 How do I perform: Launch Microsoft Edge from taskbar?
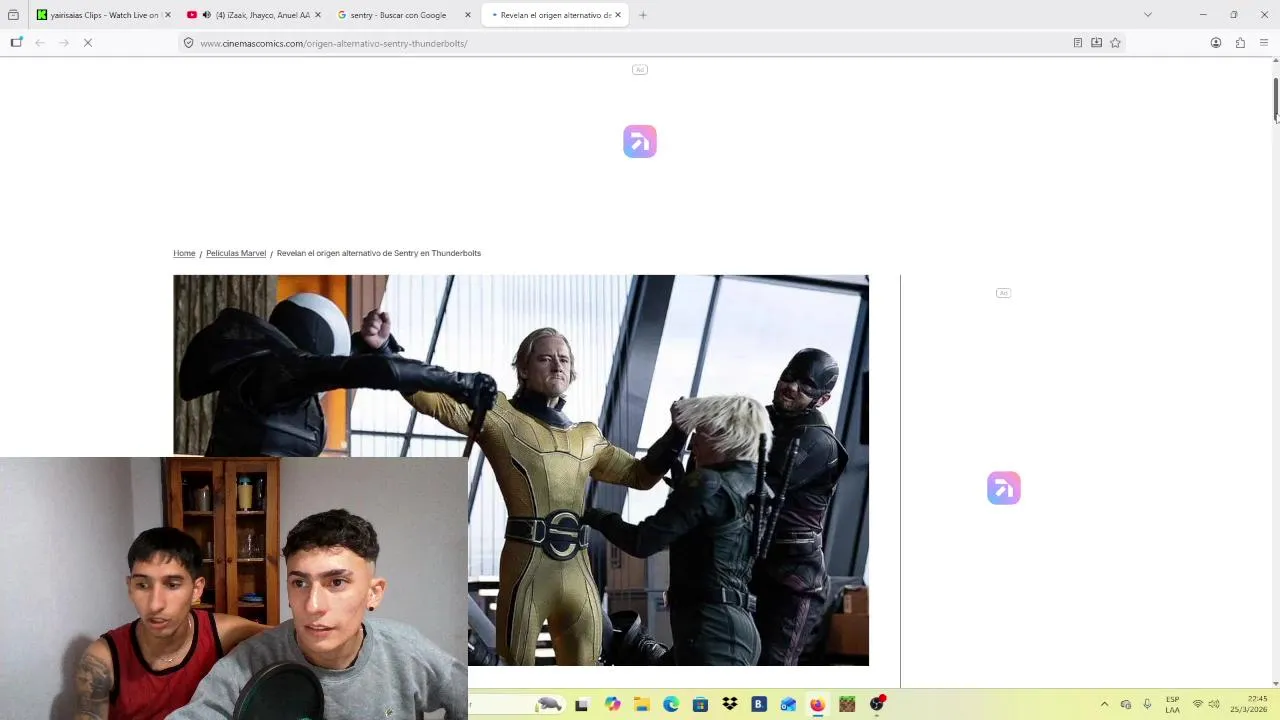(x=671, y=704)
